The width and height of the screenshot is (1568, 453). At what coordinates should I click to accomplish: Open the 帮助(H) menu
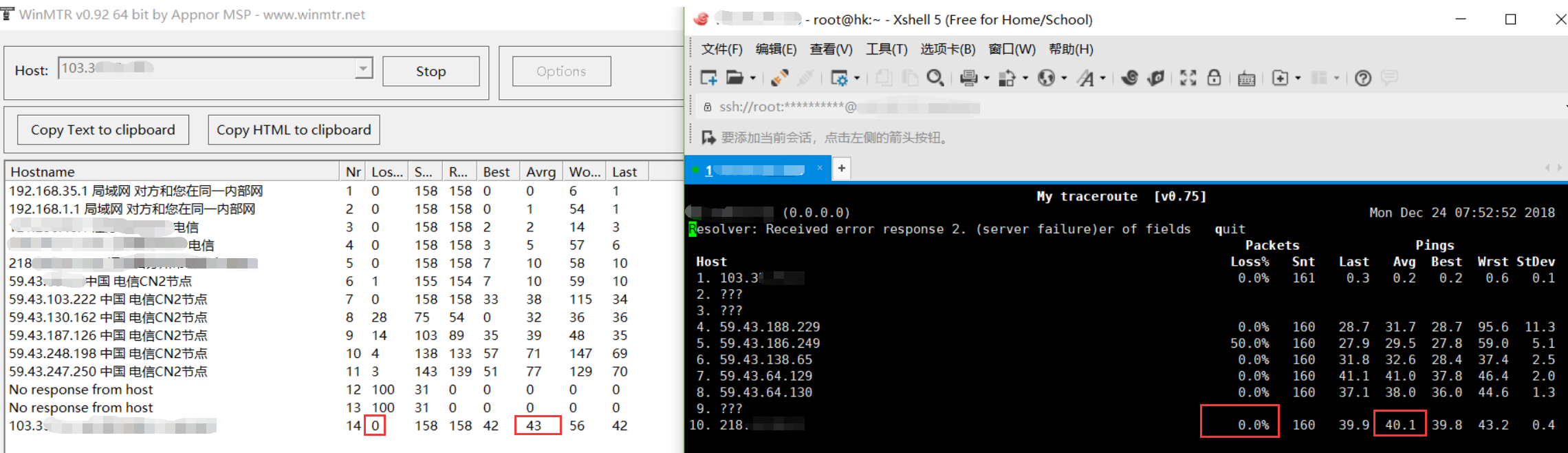(1071, 49)
